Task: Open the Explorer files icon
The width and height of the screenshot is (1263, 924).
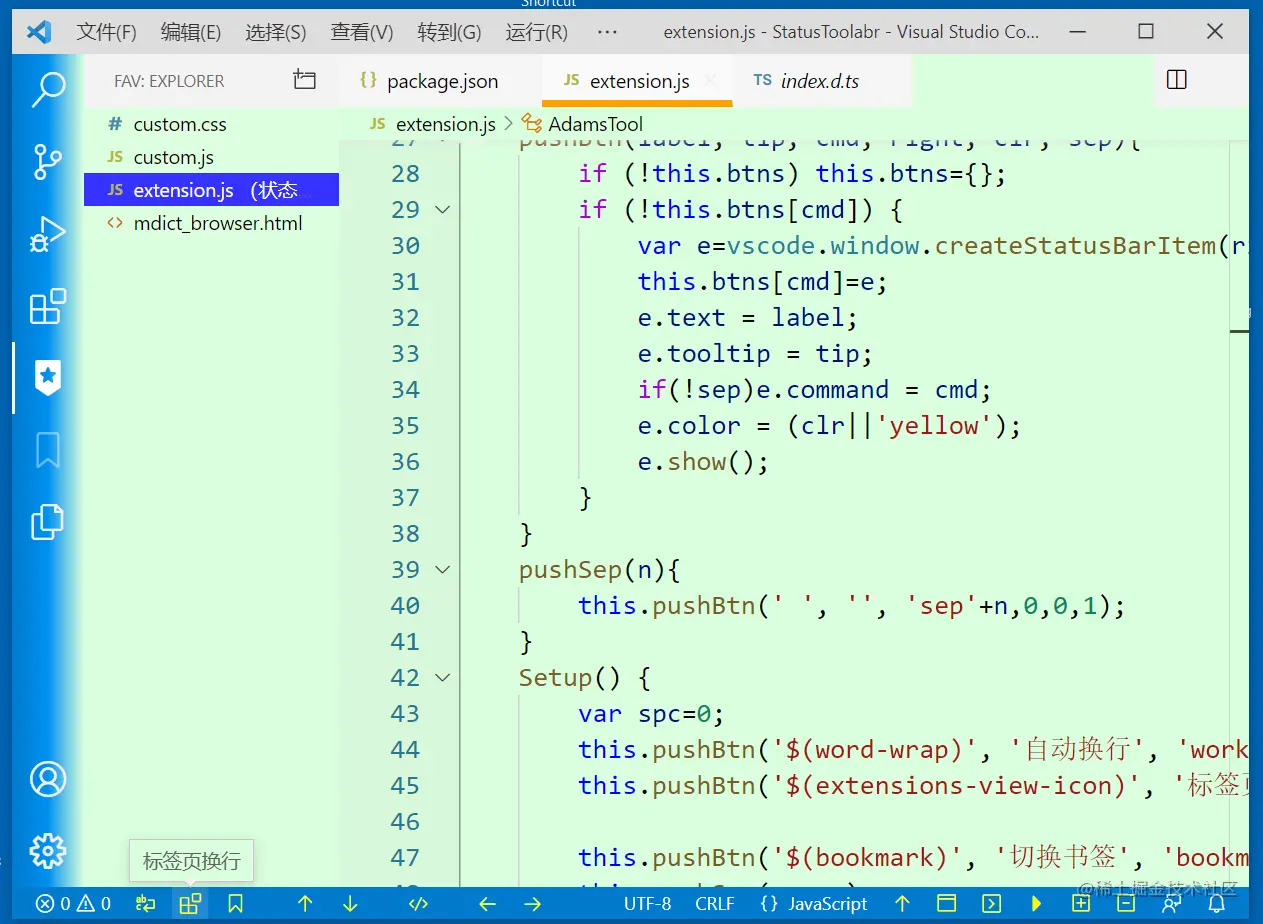Action: pyautogui.click(x=48, y=522)
